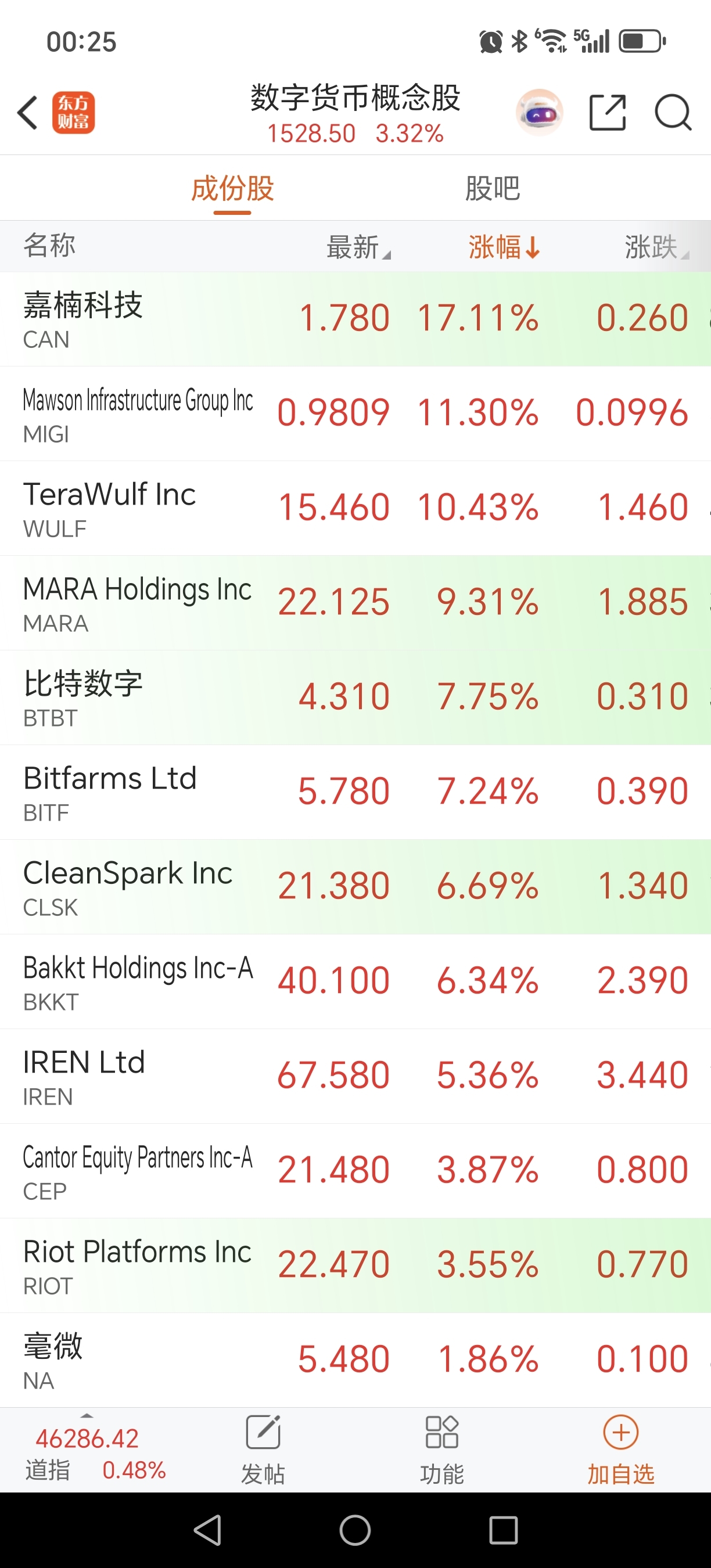Tap Android home navigation button
The image size is (711, 1568).
(355, 1530)
